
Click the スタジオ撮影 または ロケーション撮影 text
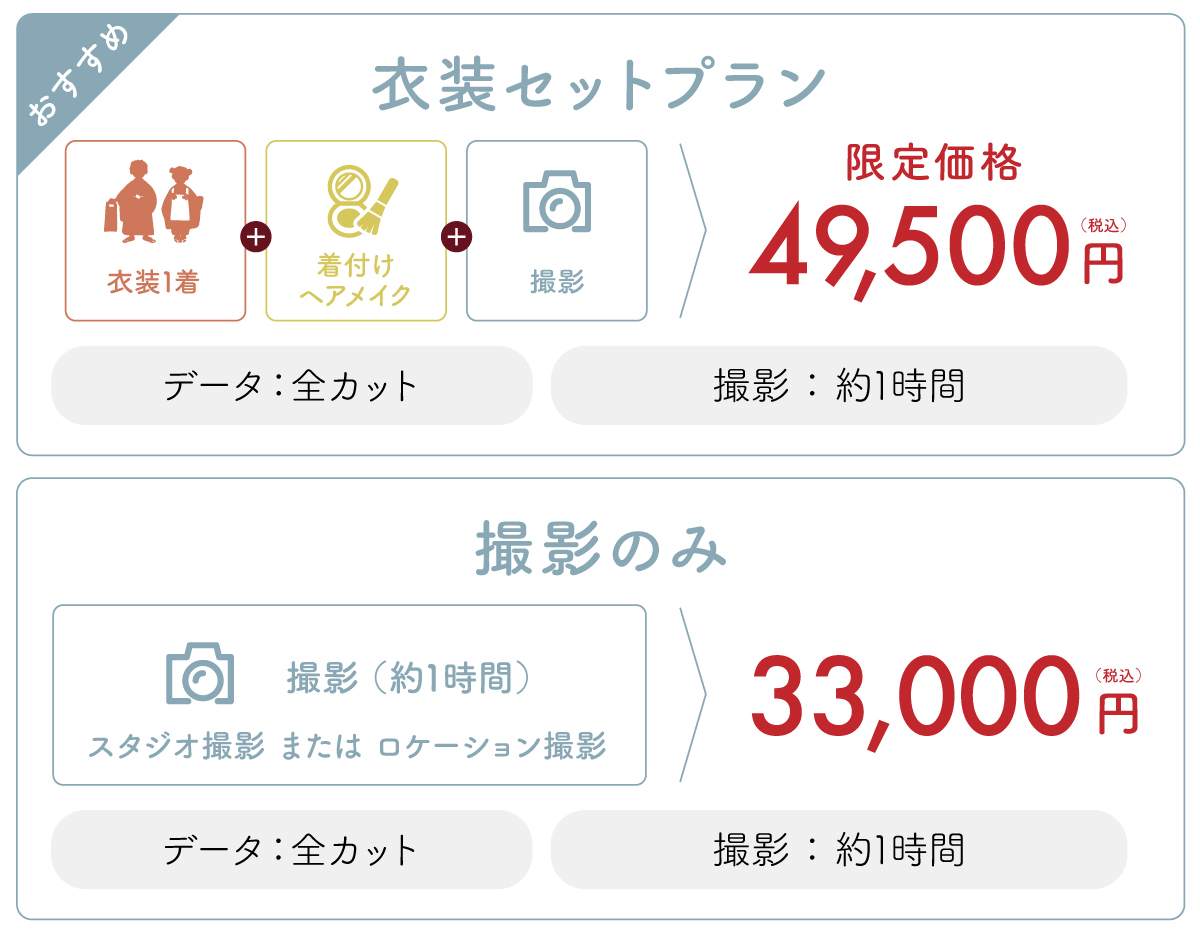348,746
